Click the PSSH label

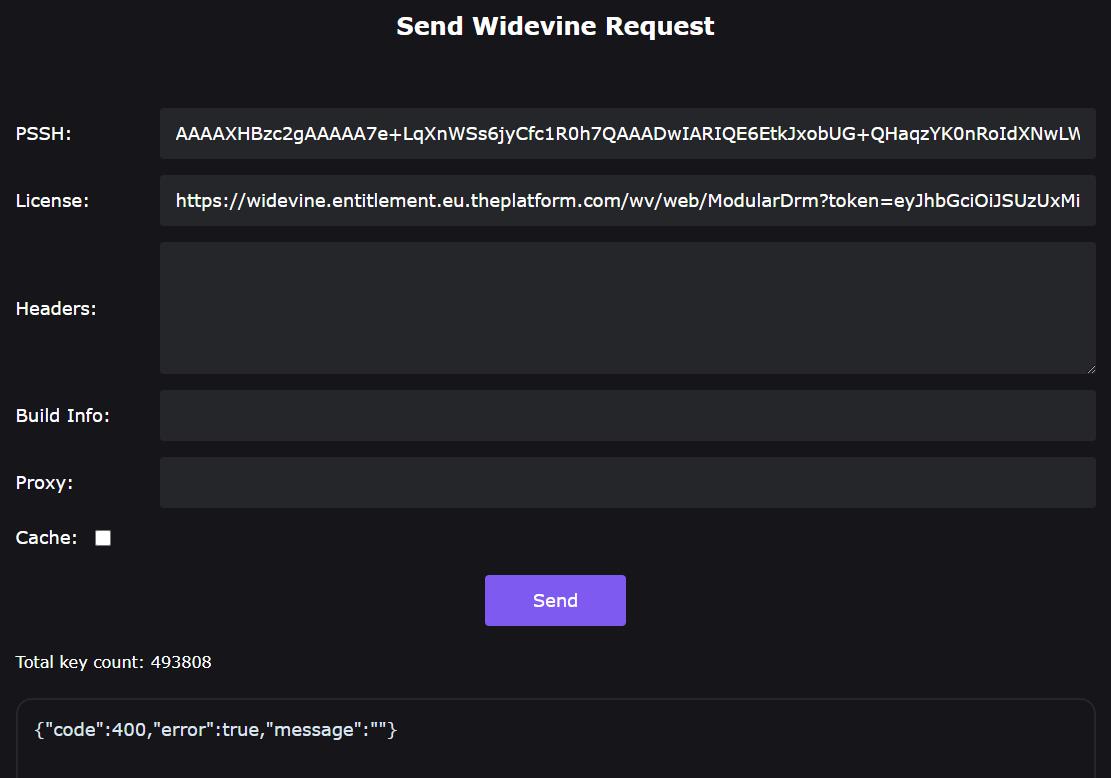click(x=43, y=134)
